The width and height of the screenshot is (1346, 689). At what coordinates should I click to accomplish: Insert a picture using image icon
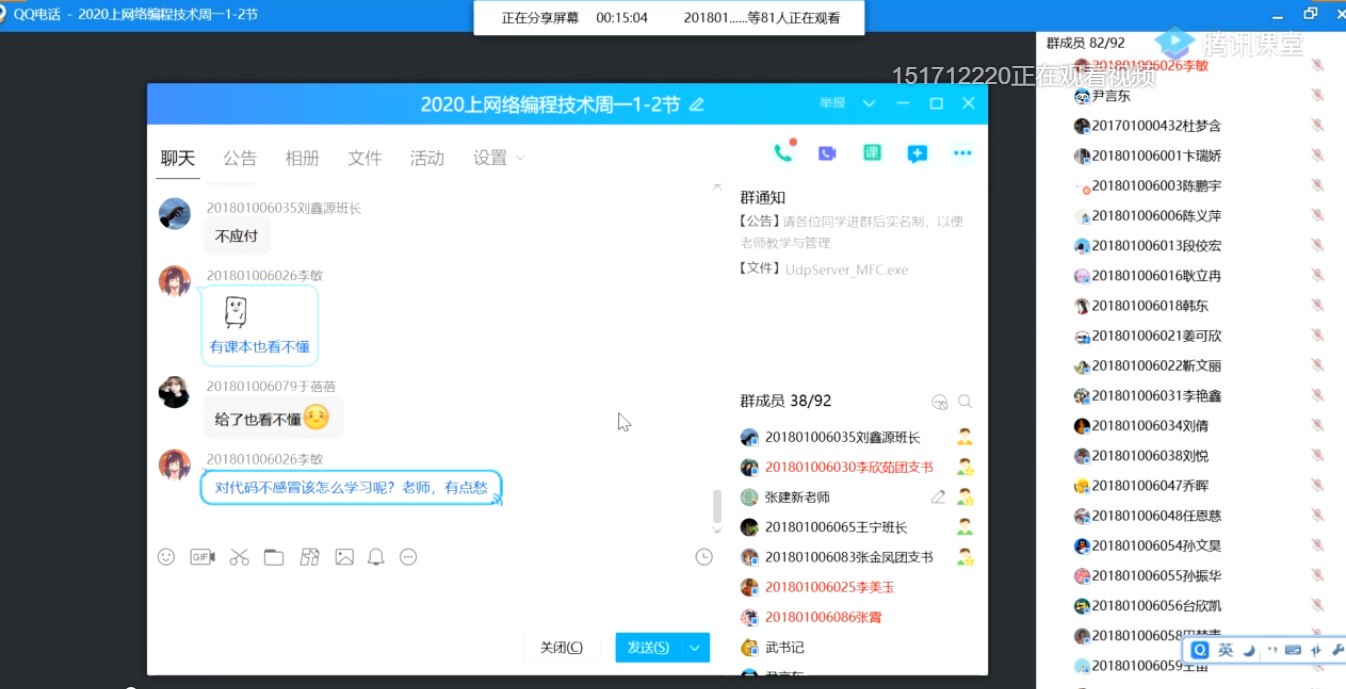[x=344, y=557]
